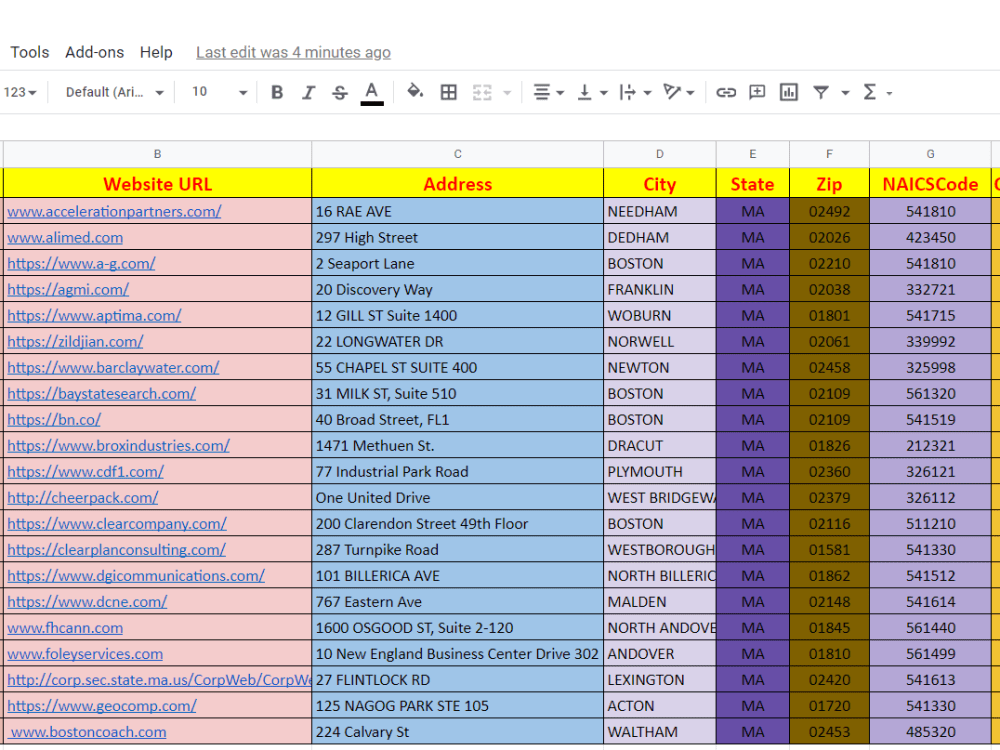Viewport: 1000px width, 750px height.
Task: Open the www.alimed.com link
Action: 65,237
